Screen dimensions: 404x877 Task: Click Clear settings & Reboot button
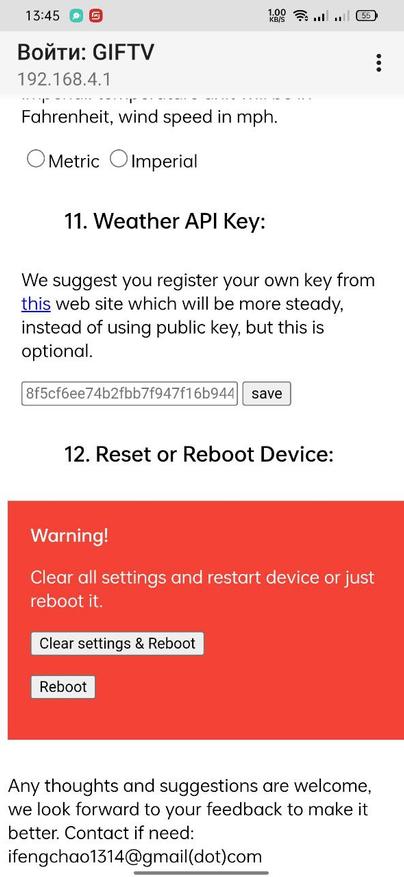[x=117, y=643]
